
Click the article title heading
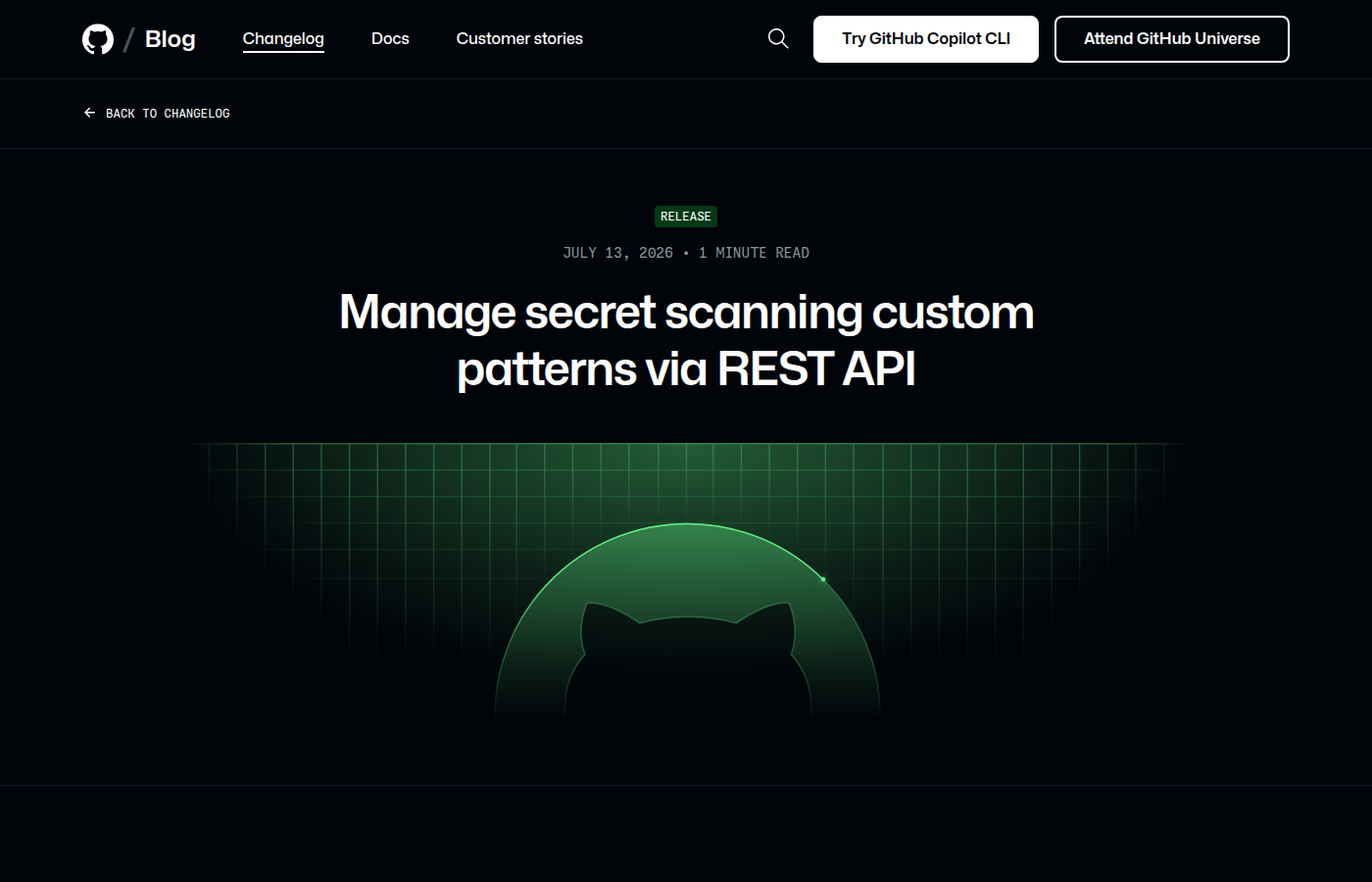tap(686, 340)
